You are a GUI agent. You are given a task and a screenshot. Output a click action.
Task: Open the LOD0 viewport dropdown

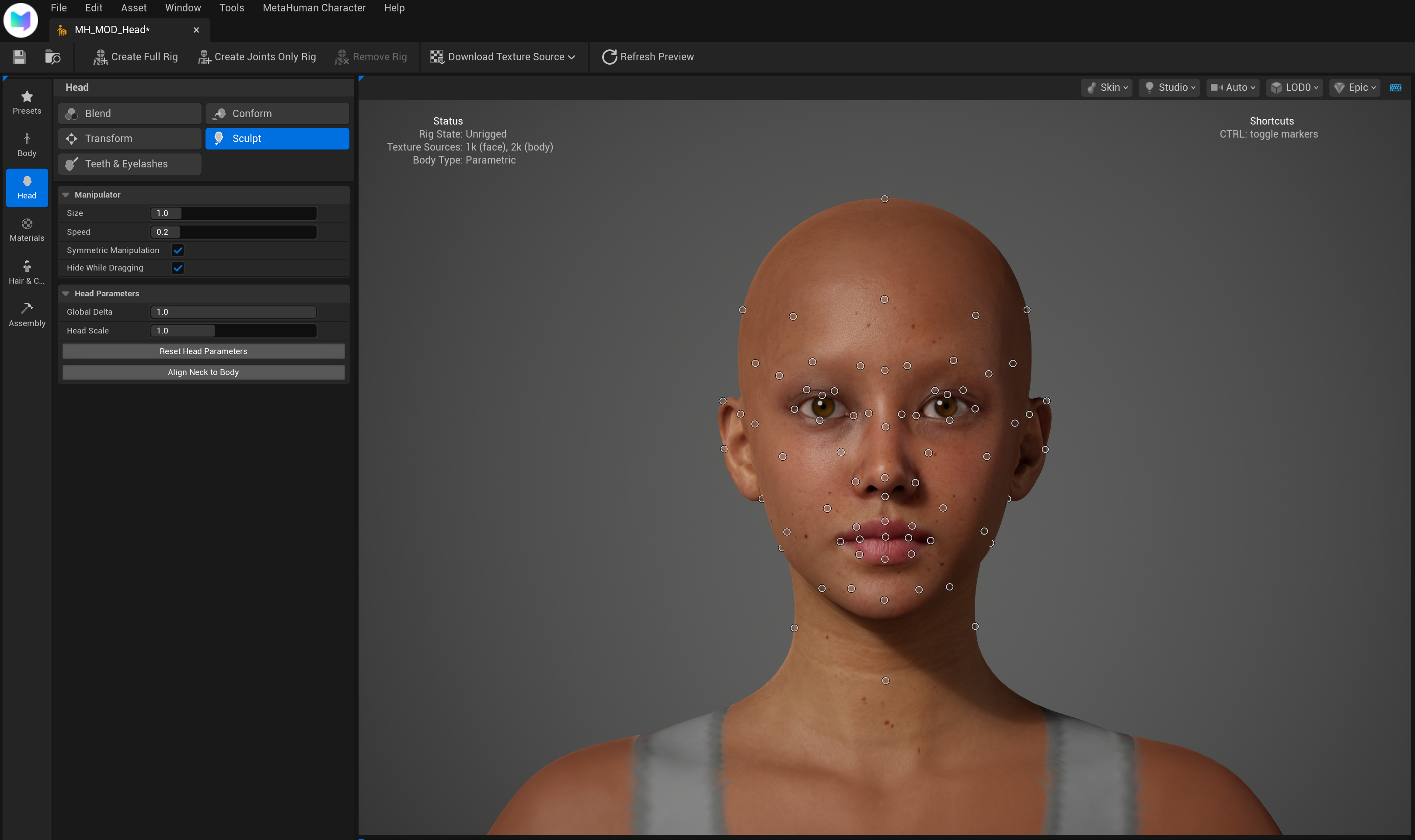[x=1294, y=87]
